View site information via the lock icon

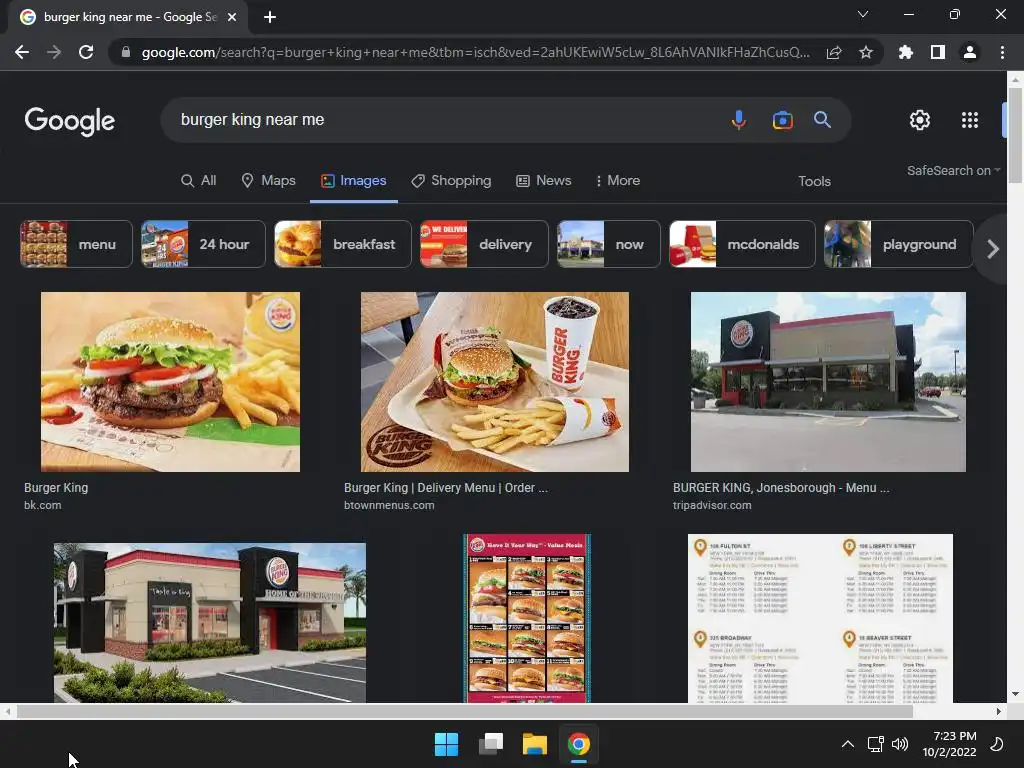[126, 52]
